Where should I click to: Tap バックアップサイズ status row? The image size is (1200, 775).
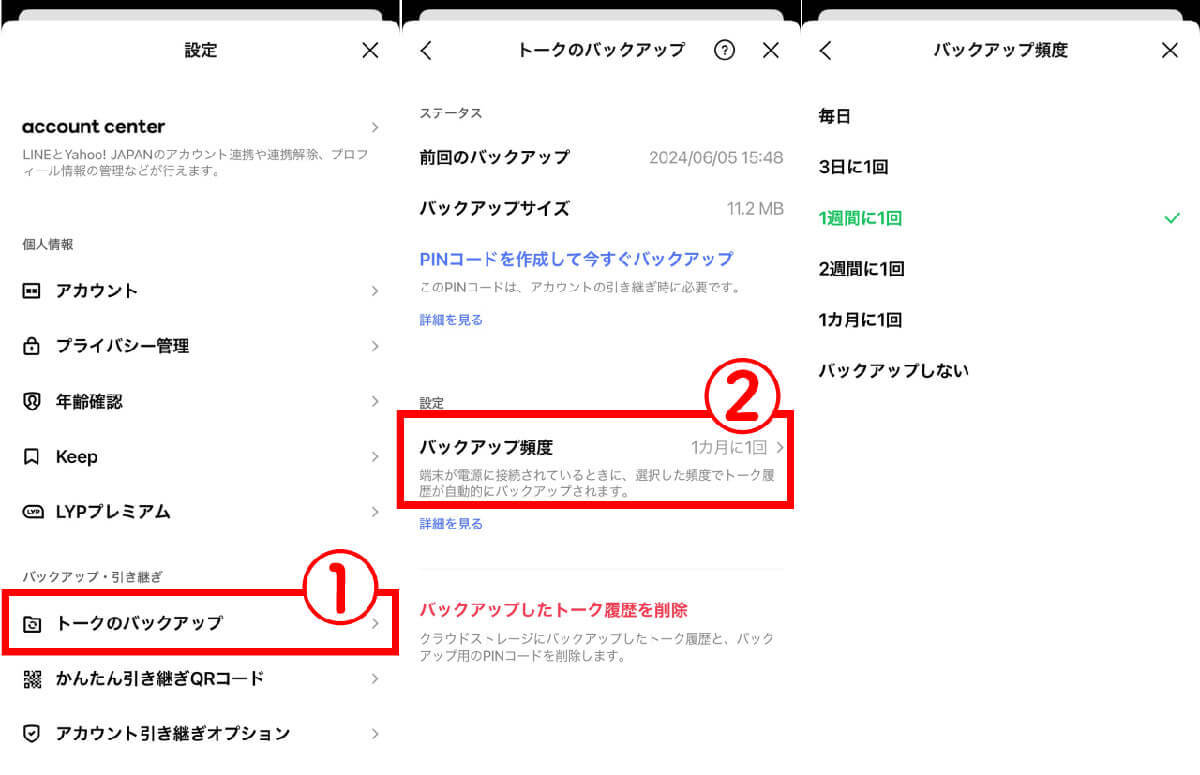(600, 209)
